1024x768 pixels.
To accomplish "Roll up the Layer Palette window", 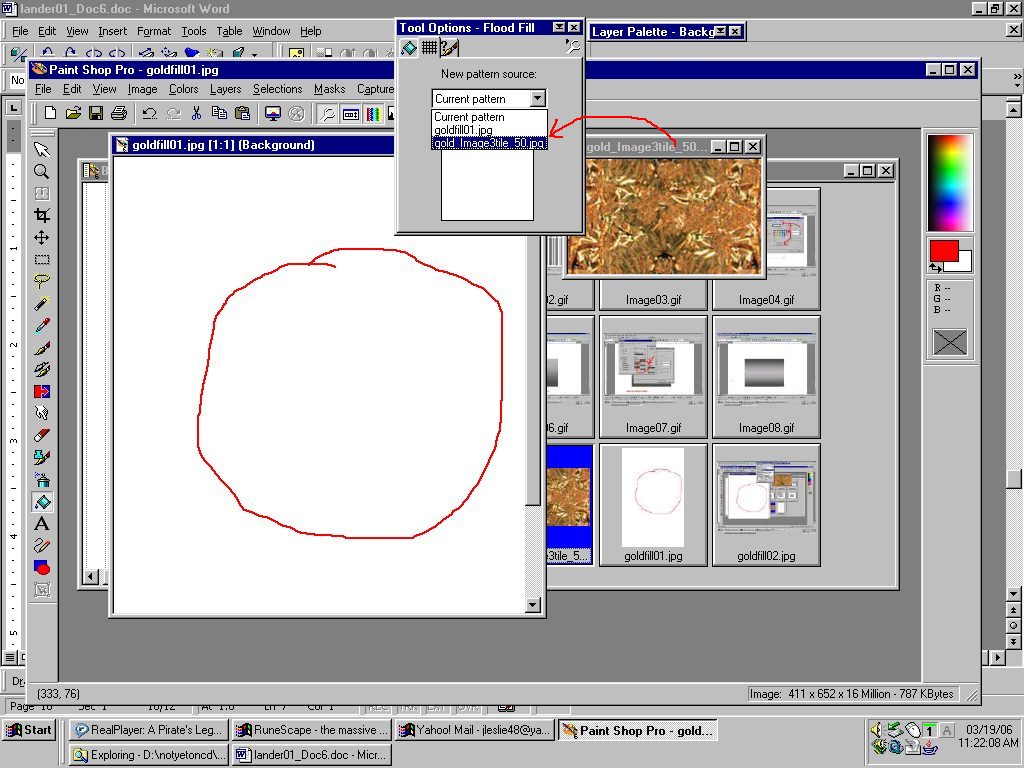I will (720, 31).
